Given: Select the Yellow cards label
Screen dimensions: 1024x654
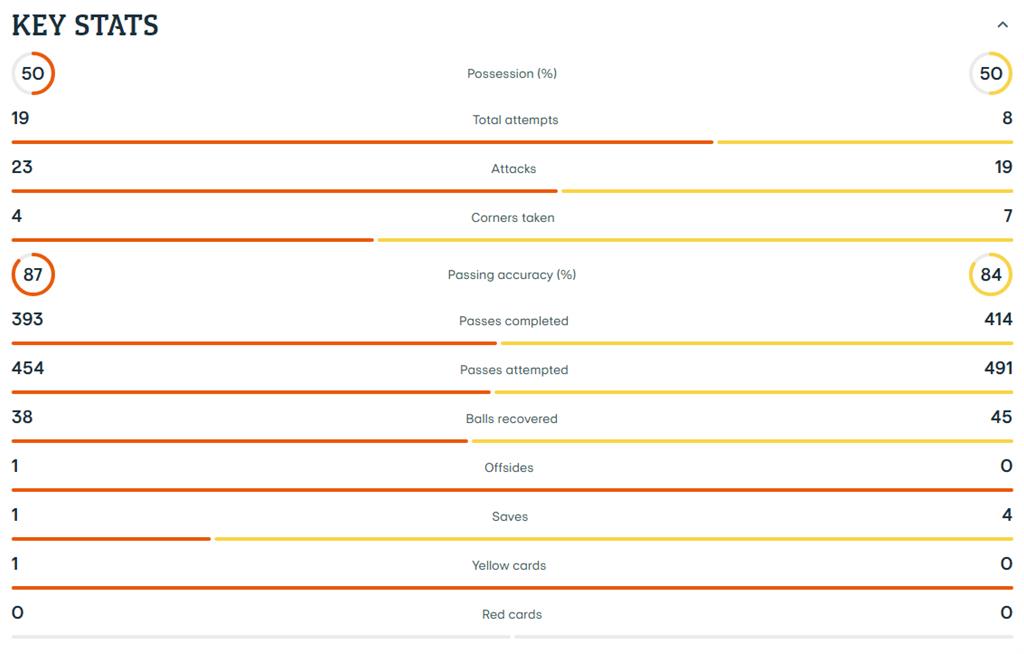Looking at the screenshot, I should point(509,566).
